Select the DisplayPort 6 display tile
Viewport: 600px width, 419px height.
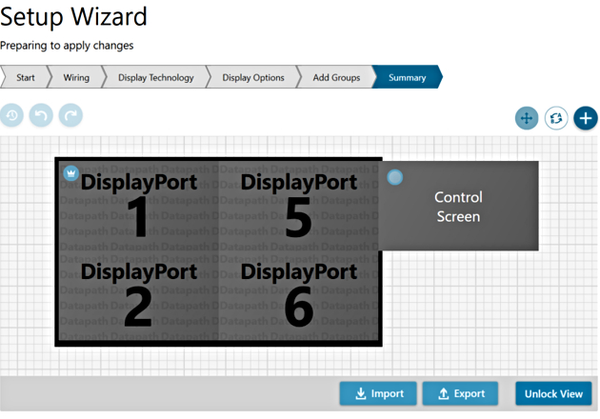coord(298,296)
